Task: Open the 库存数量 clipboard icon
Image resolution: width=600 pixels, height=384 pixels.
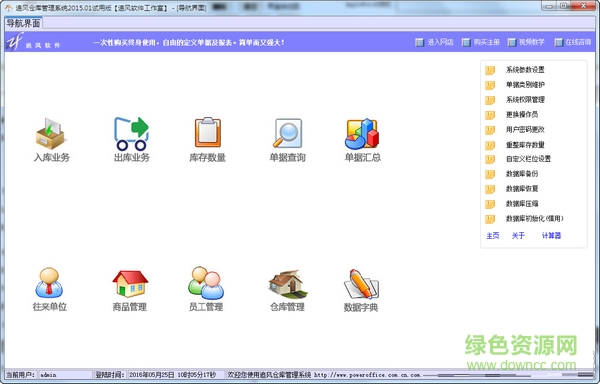Action: [x=208, y=132]
